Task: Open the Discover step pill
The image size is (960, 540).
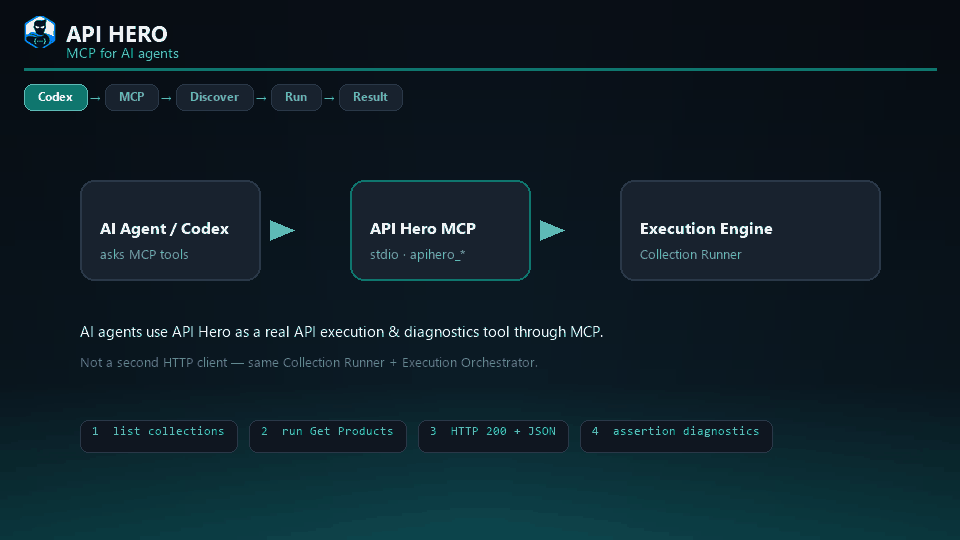Action: click(x=214, y=97)
